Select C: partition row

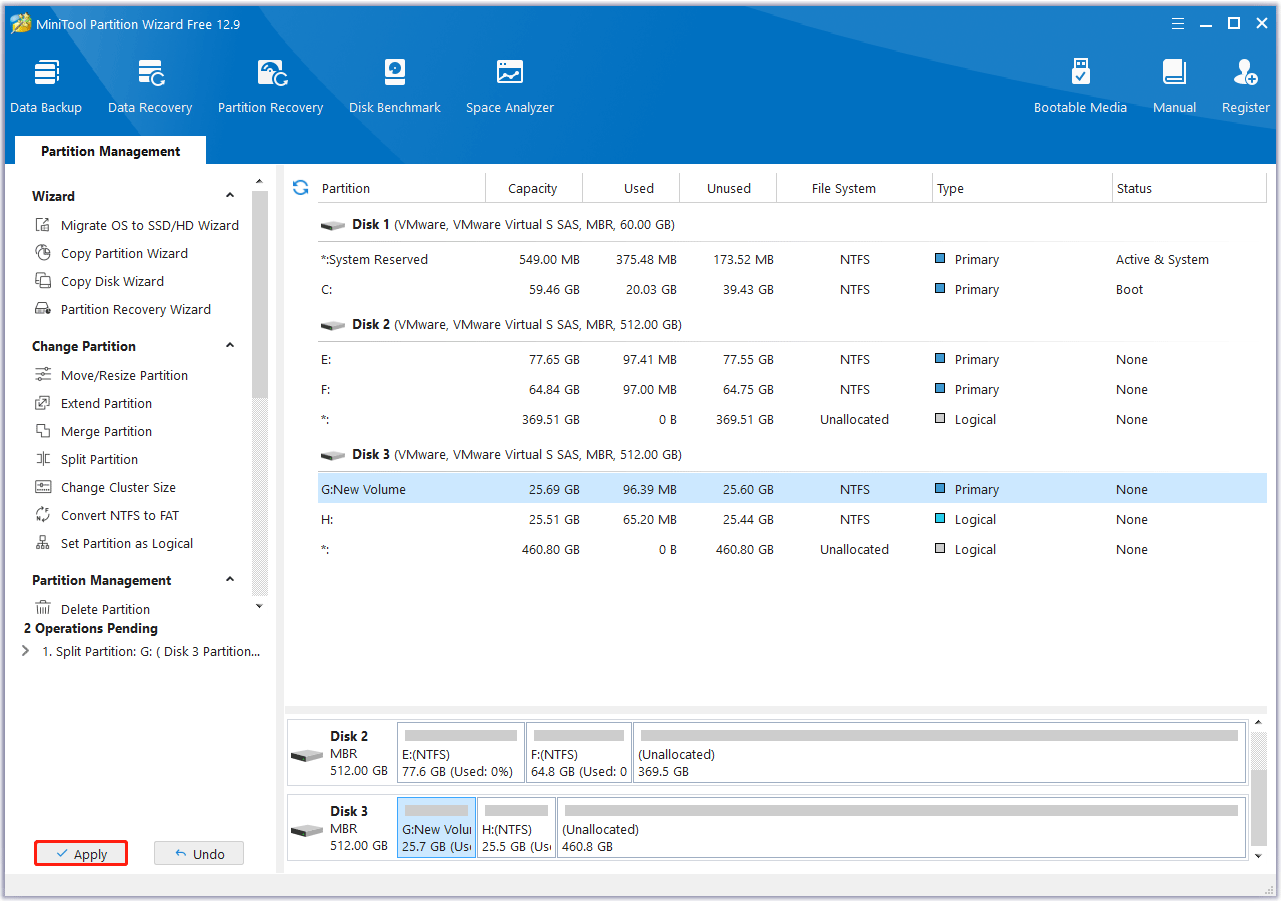click(792, 290)
